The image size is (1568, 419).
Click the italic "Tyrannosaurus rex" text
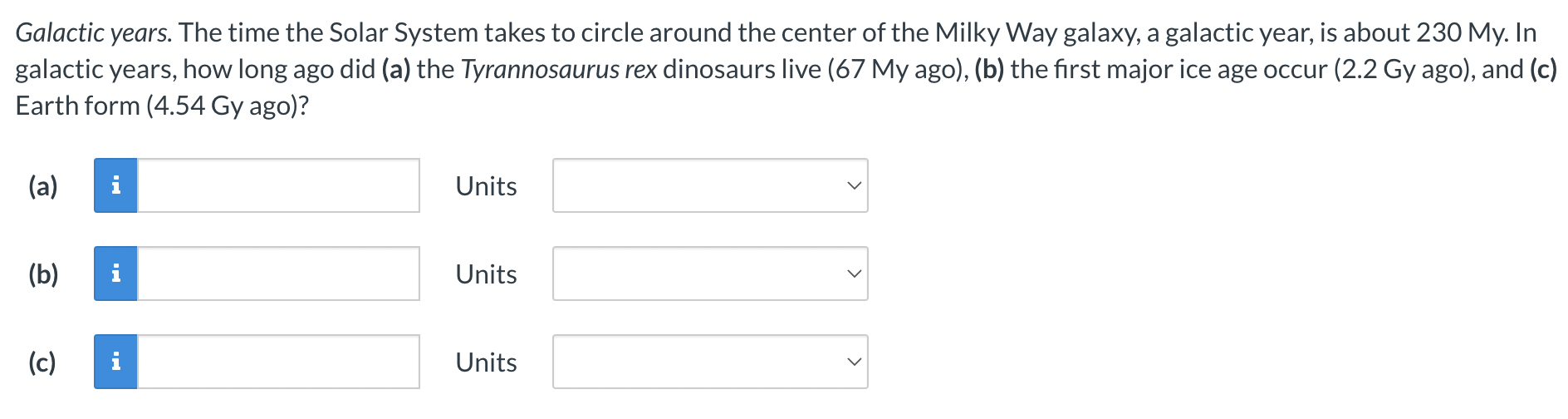(558, 70)
